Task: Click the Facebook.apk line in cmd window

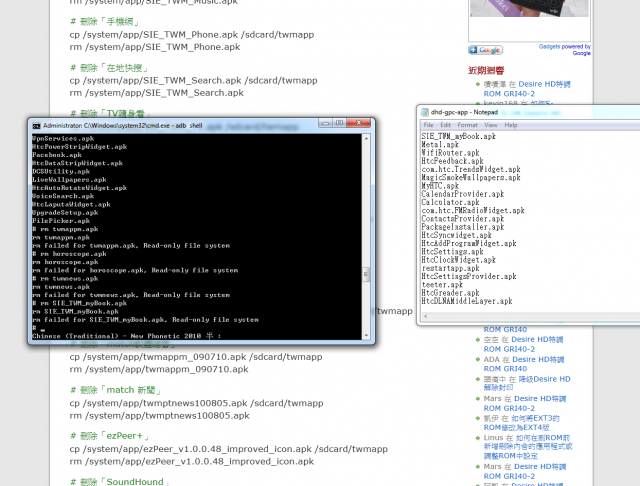Action: pyautogui.click(x=57, y=155)
